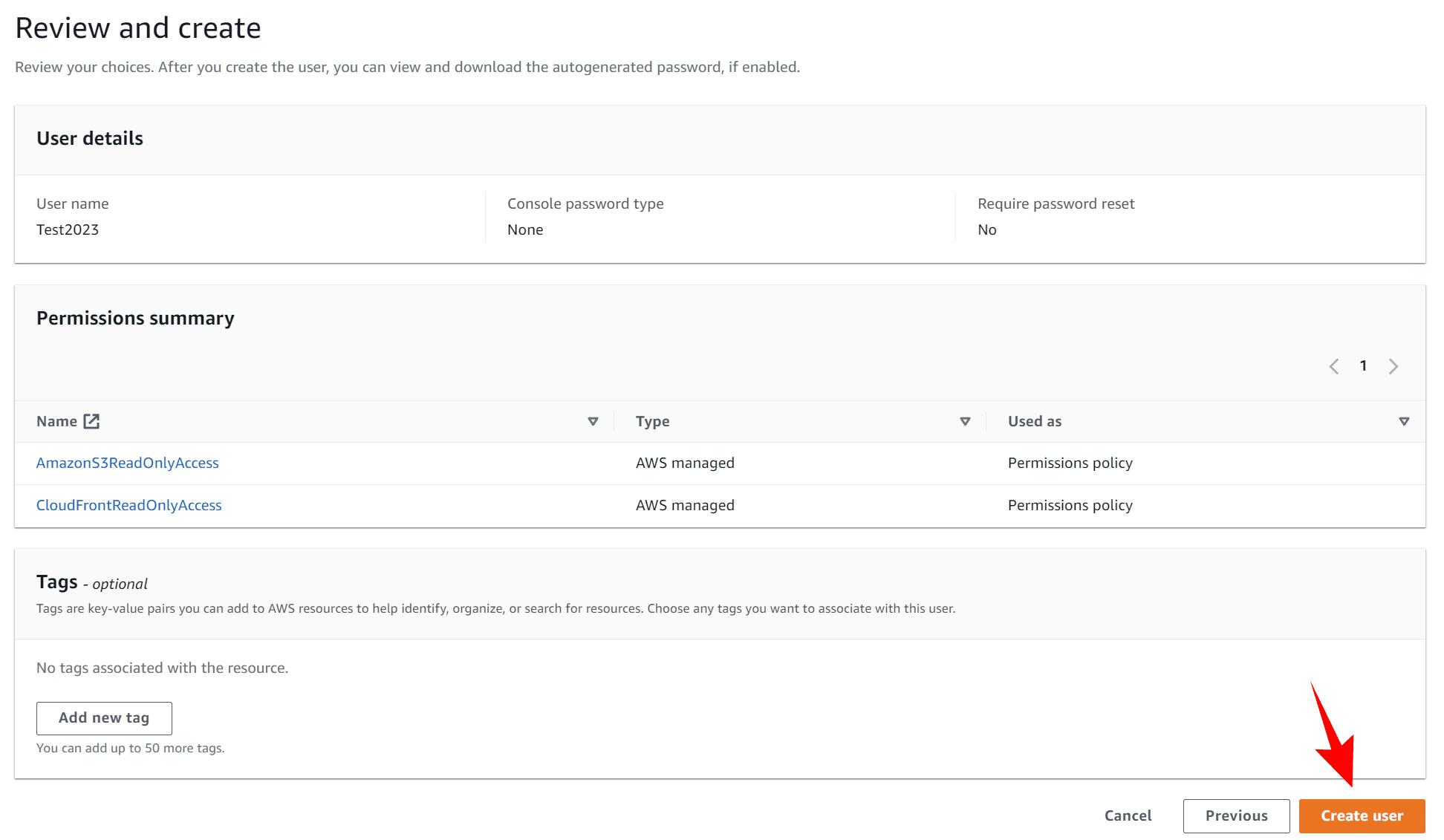Click the Create user button
This screenshot has height=840, width=1444.
click(x=1362, y=815)
